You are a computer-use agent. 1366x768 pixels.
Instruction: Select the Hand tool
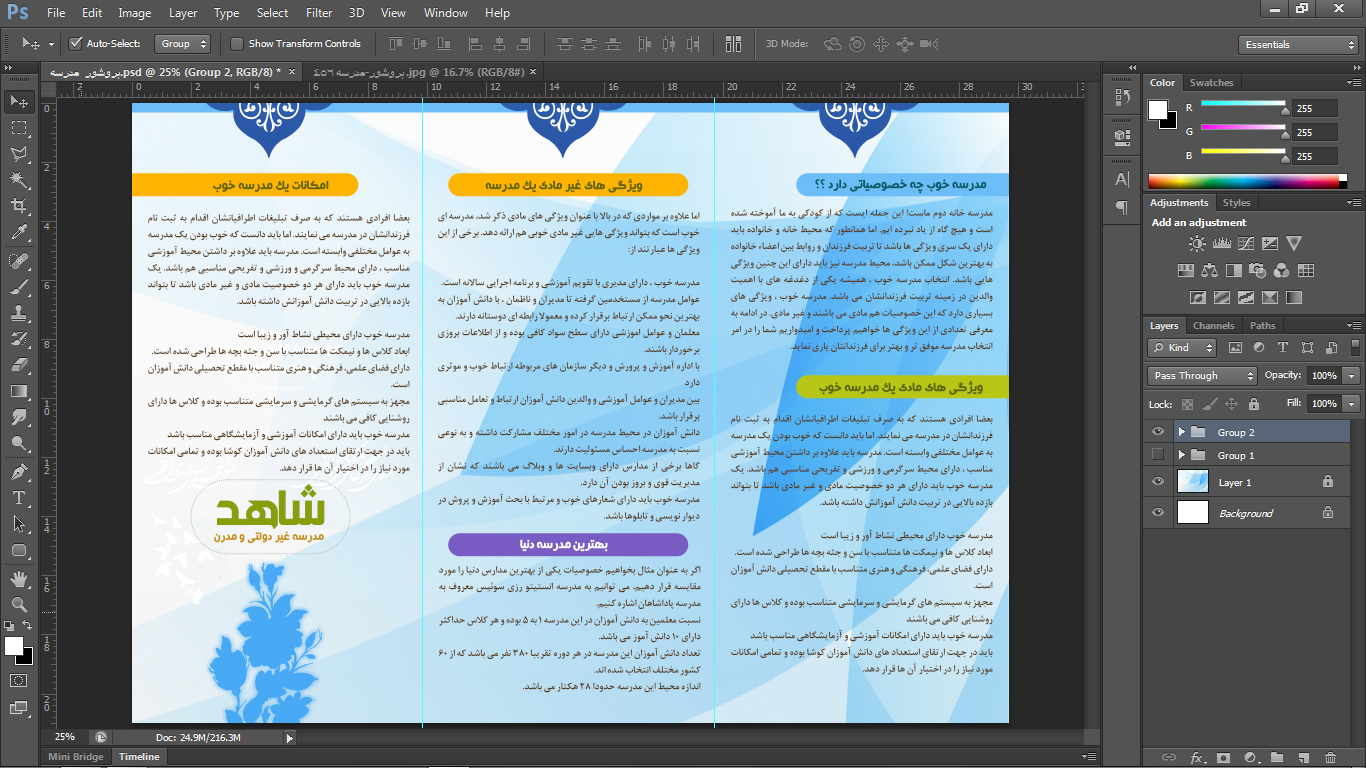pyautogui.click(x=19, y=578)
